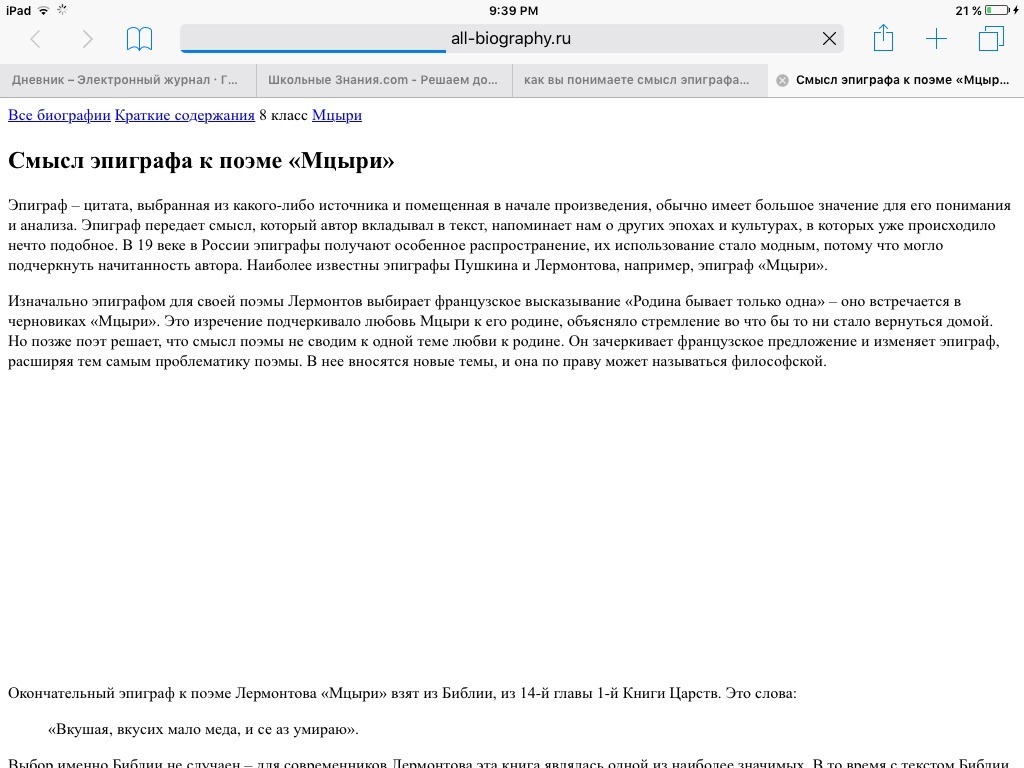Tap the Wi-Fi status icon
Image resolution: width=1024 pixels, height=768 pixels.
(43, 10)
